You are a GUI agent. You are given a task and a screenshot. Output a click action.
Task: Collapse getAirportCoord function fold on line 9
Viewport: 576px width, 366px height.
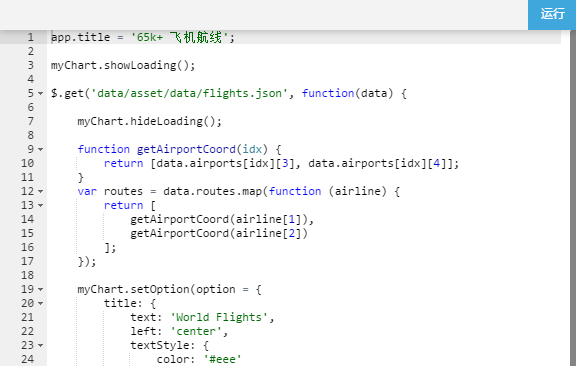pos(40,150)
